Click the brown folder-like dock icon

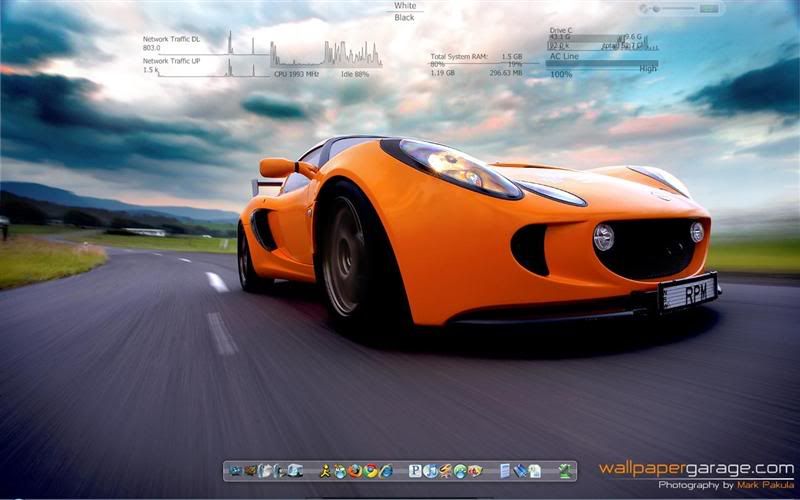click(251, 471)
